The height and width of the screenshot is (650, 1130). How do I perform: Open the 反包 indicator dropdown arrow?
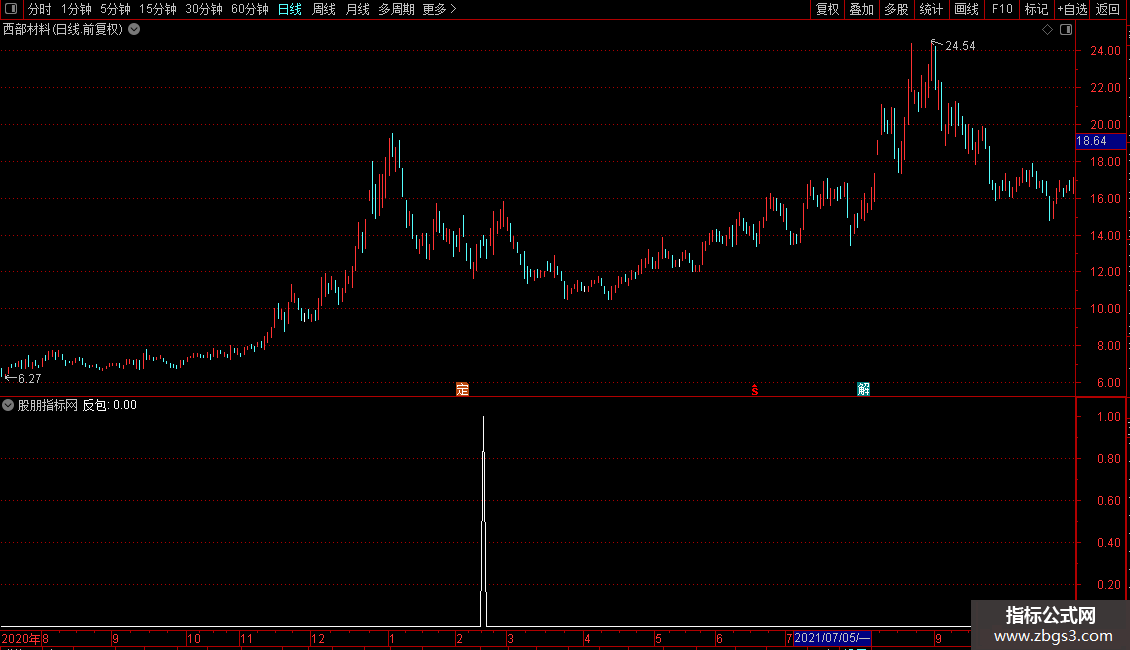8,405
